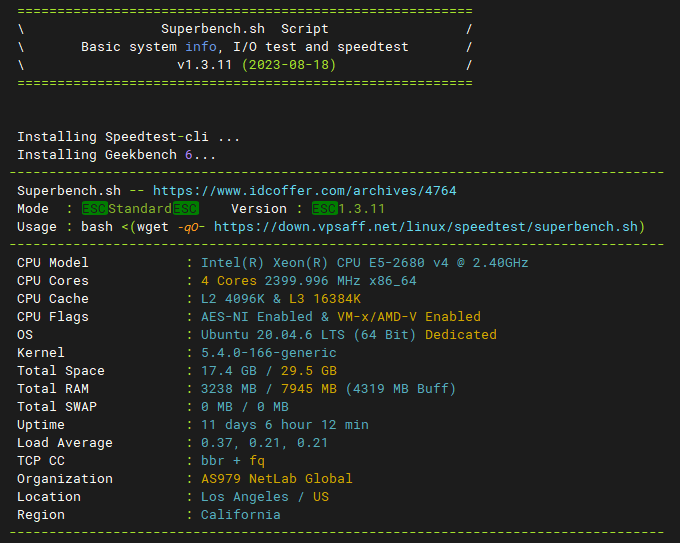The height and width of the screenshot is (543, 680).
Task: Click the Ubuntu 20.04.6 LTS text
Action: (x=273, y=335)
